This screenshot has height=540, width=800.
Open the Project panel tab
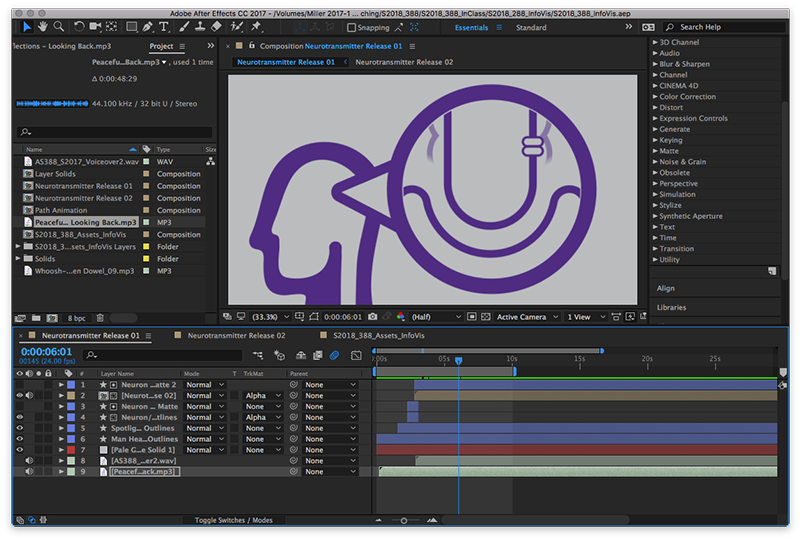[161, 46]
